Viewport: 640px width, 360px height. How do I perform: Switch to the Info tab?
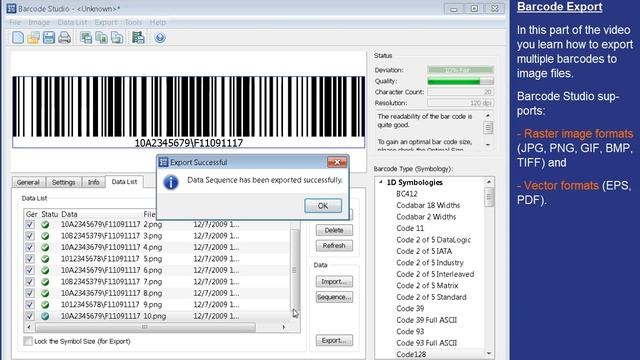coord(93,182)
